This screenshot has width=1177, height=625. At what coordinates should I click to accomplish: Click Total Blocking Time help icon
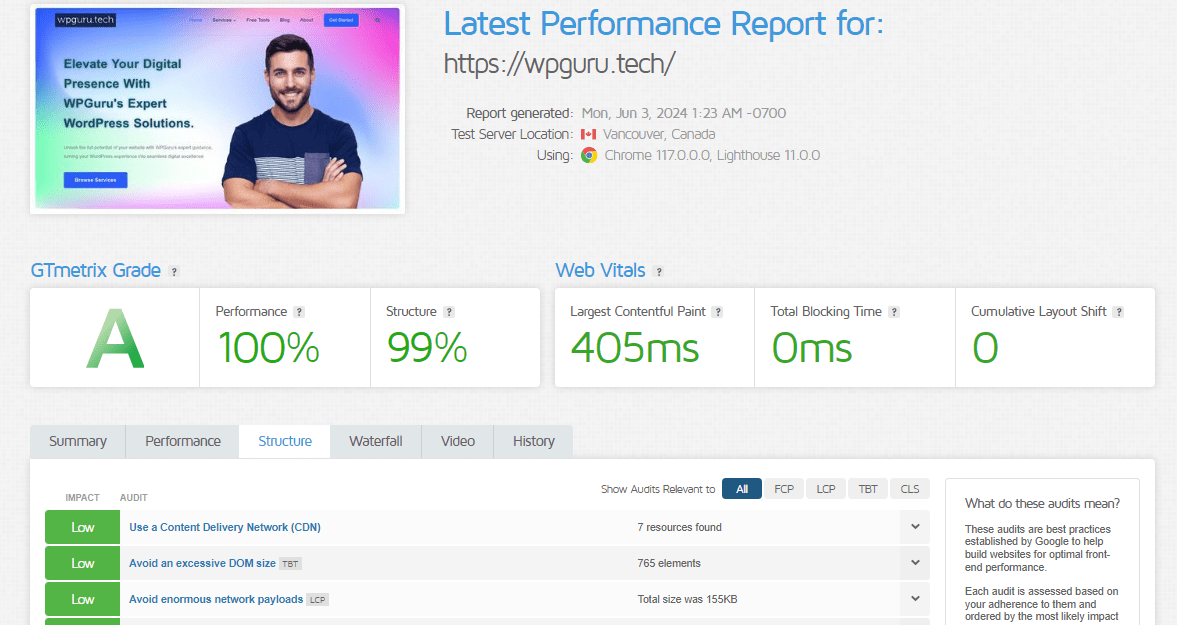[x=894, y=312]
